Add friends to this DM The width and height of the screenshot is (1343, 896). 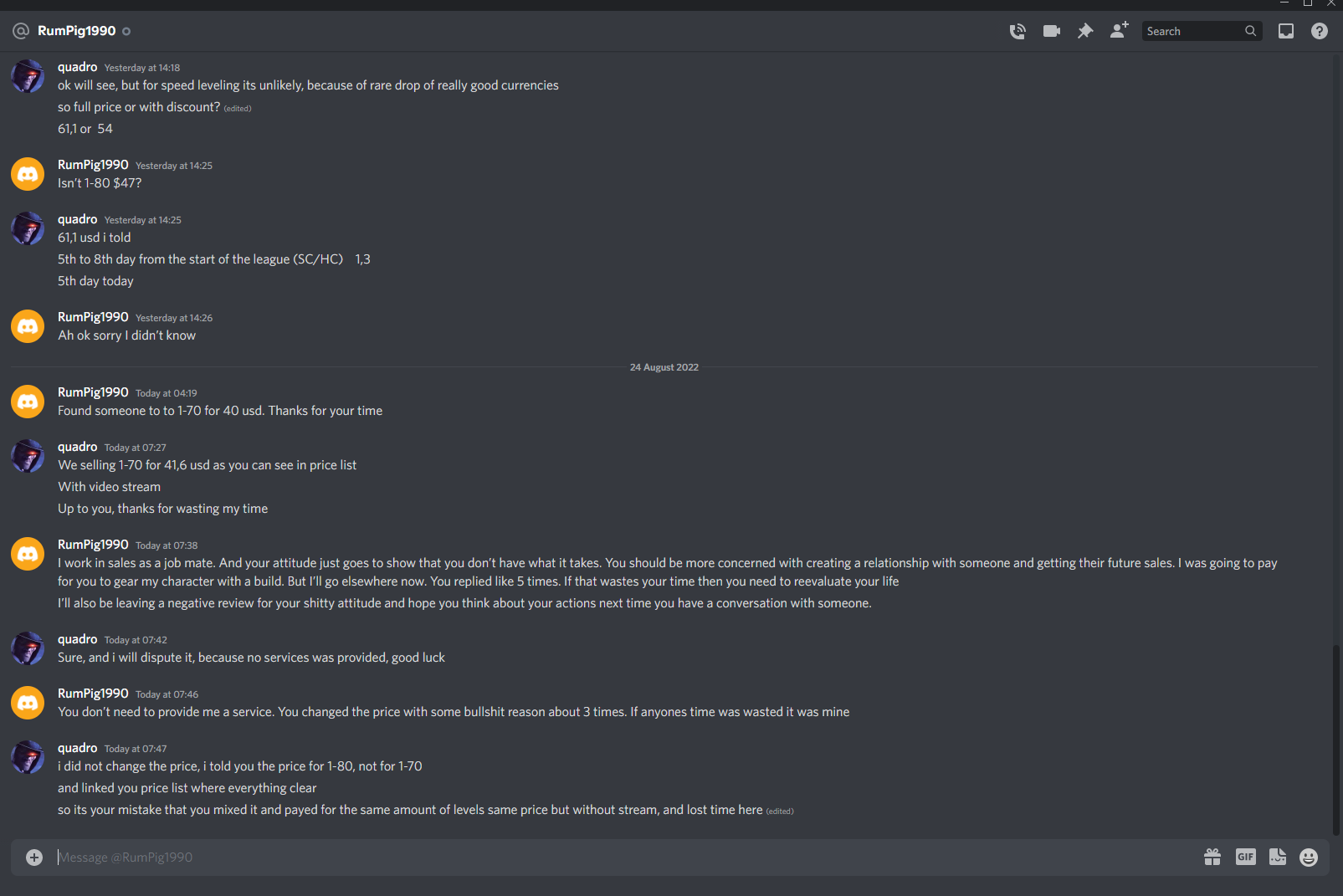click(x=1119, y=31)
